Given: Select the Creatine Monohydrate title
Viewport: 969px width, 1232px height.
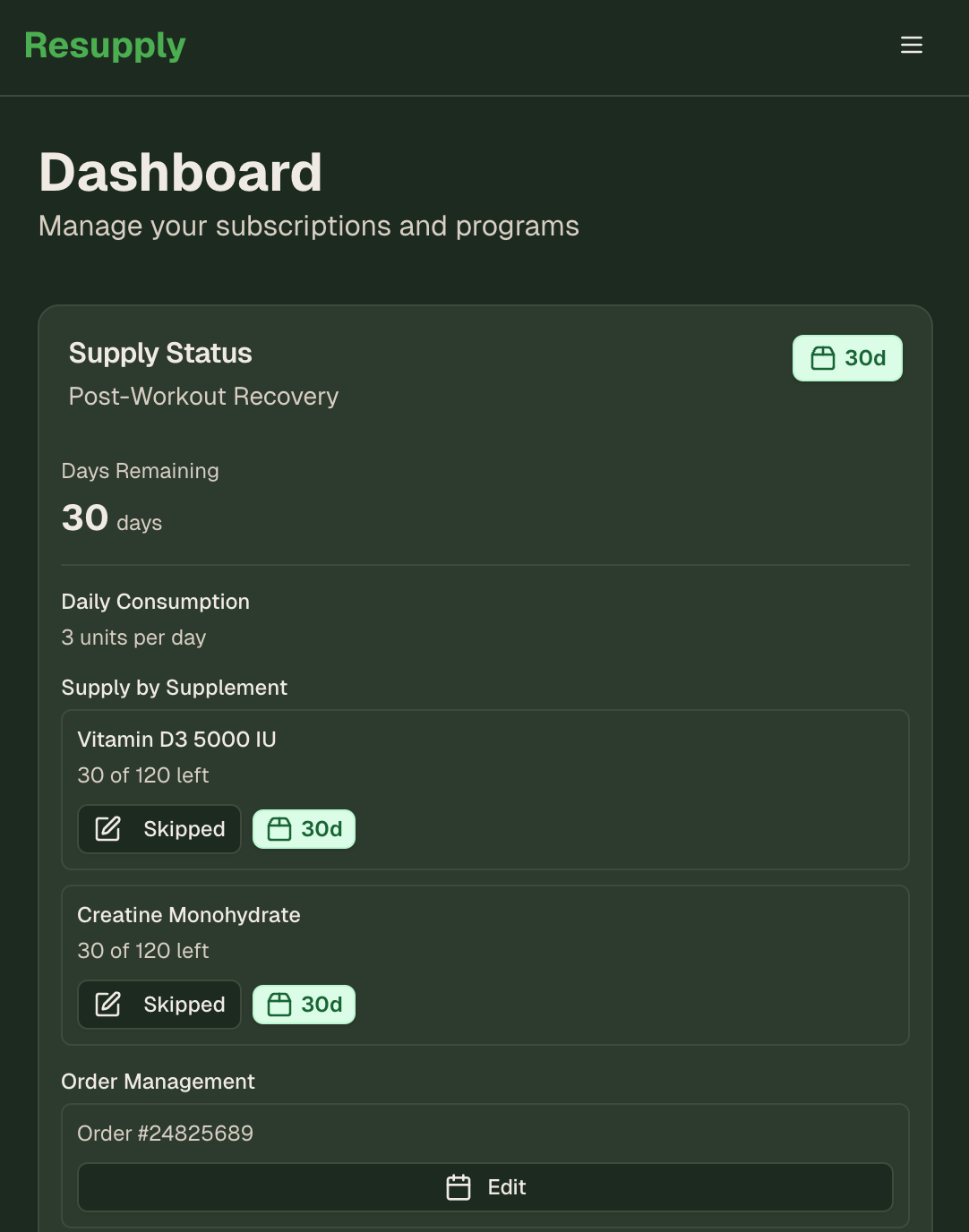Looking at the screenshot, I should [189, 915].
